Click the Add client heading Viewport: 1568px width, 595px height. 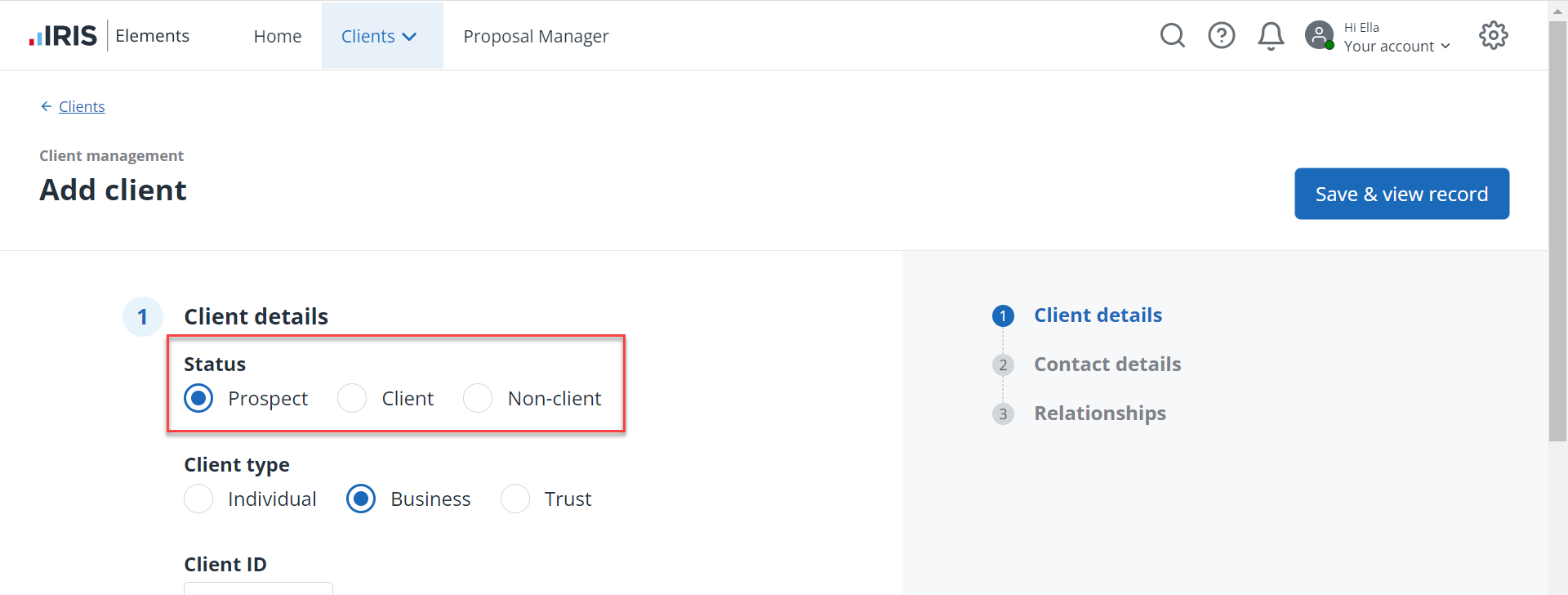(114, 190)
